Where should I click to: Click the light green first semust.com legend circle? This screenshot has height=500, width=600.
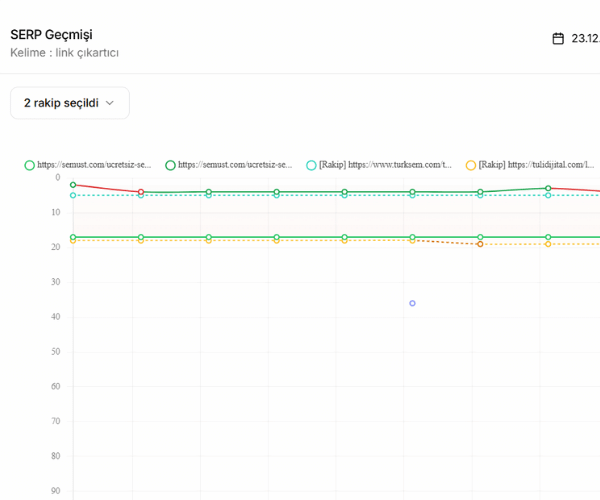tap(29, 165)
